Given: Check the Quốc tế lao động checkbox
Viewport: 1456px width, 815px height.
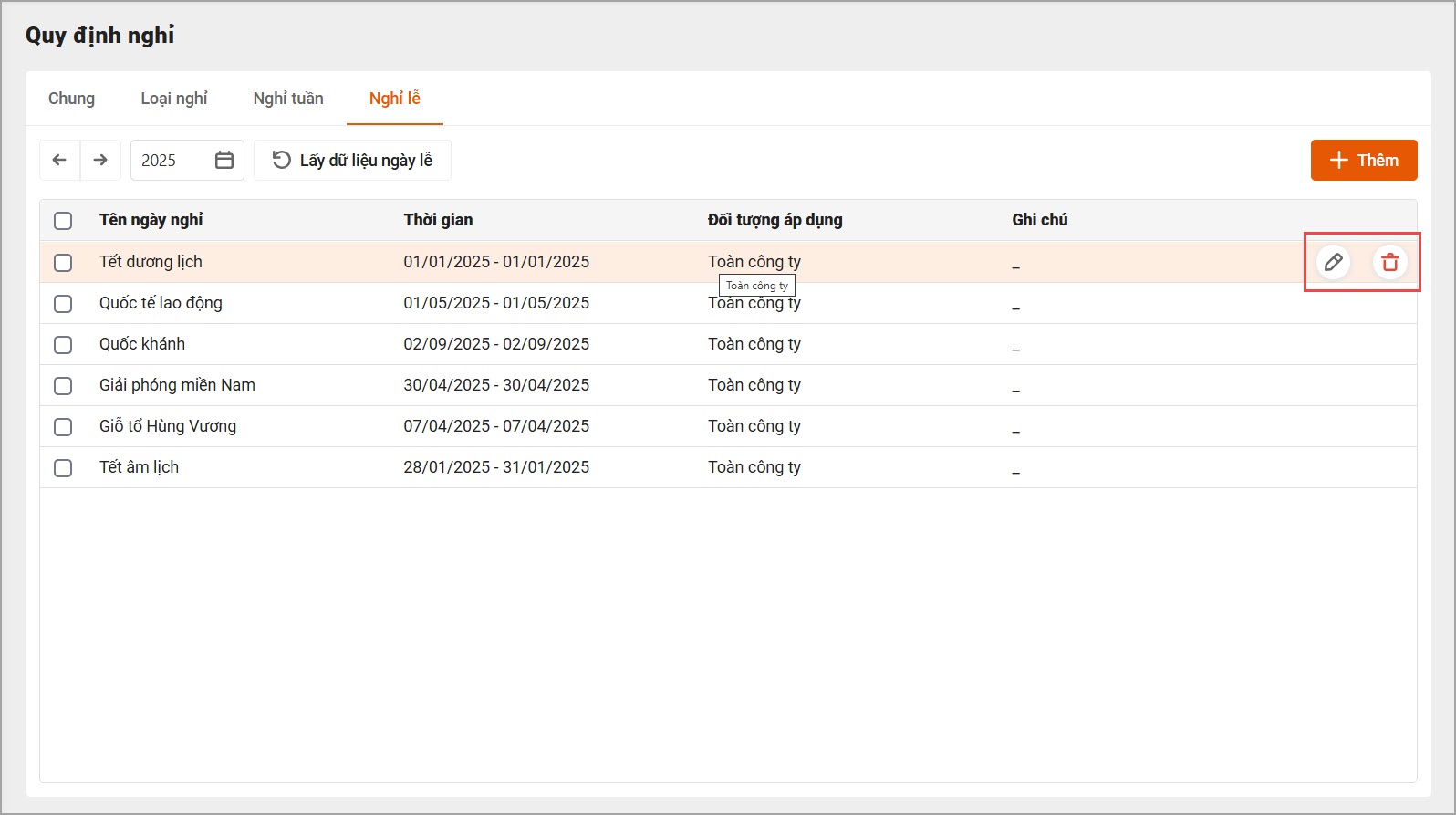Looking at the screenshot, I should [x=63, y=304].
